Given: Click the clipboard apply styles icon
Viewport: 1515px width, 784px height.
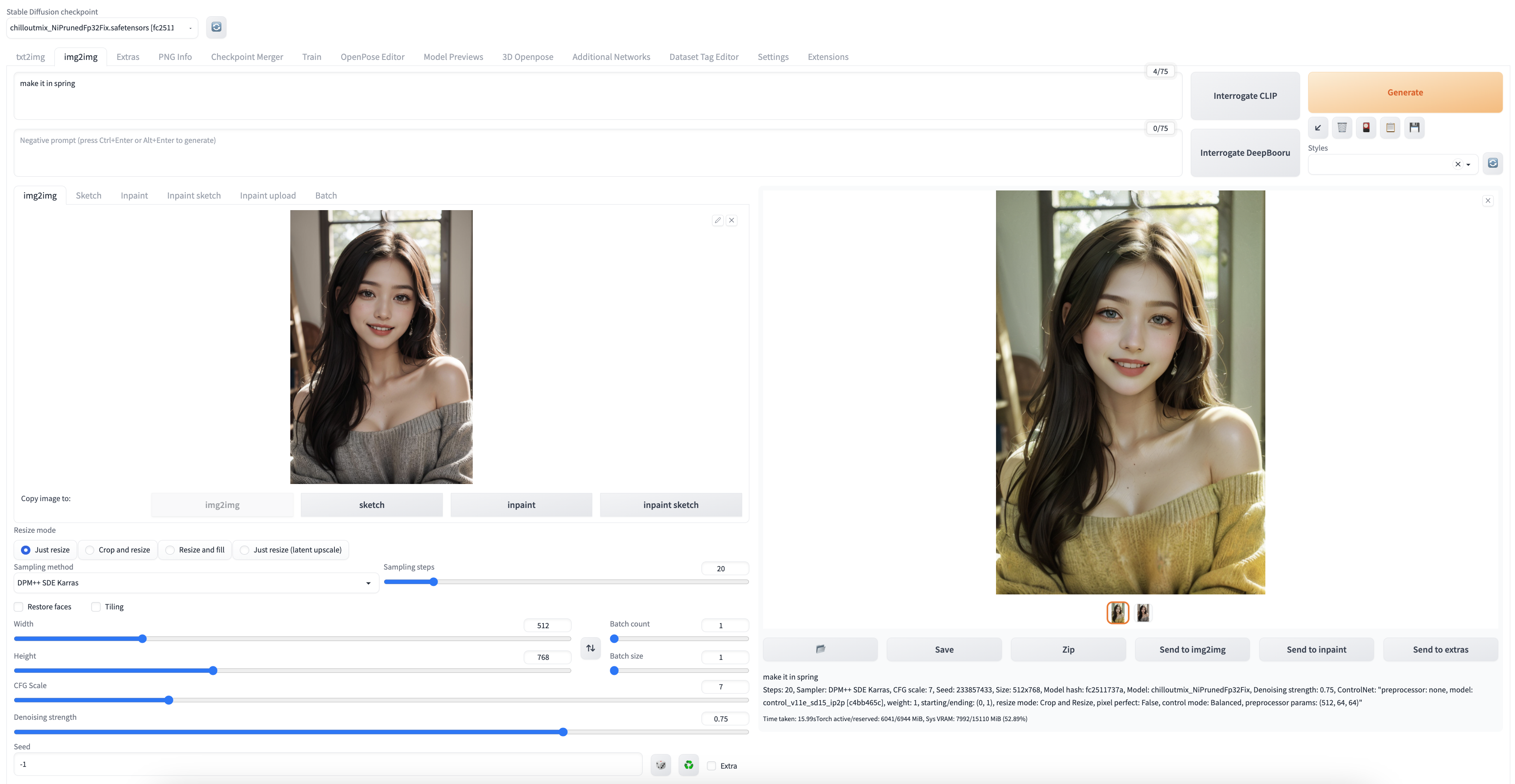Looking at the screenshot, I should (x=1390, y=128).
